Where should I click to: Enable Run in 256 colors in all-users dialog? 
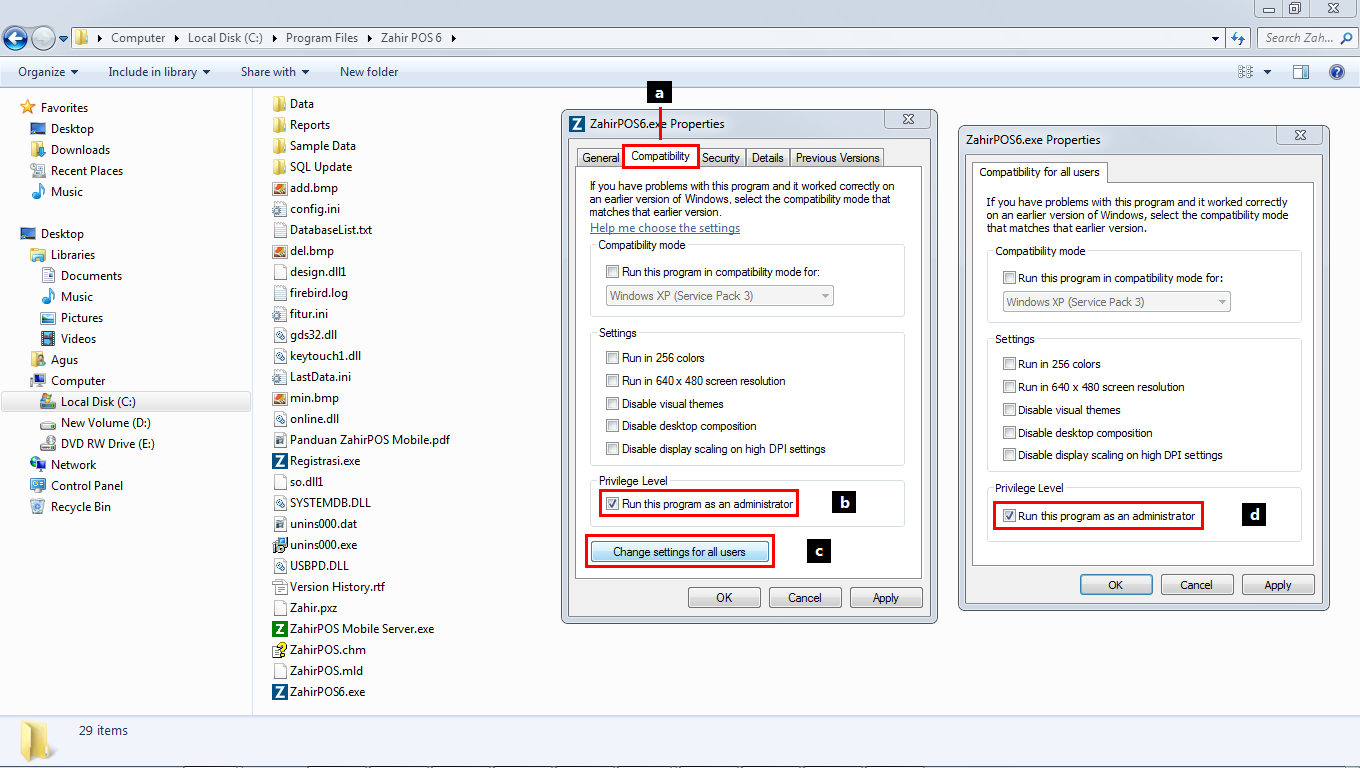click(1009, 364)
